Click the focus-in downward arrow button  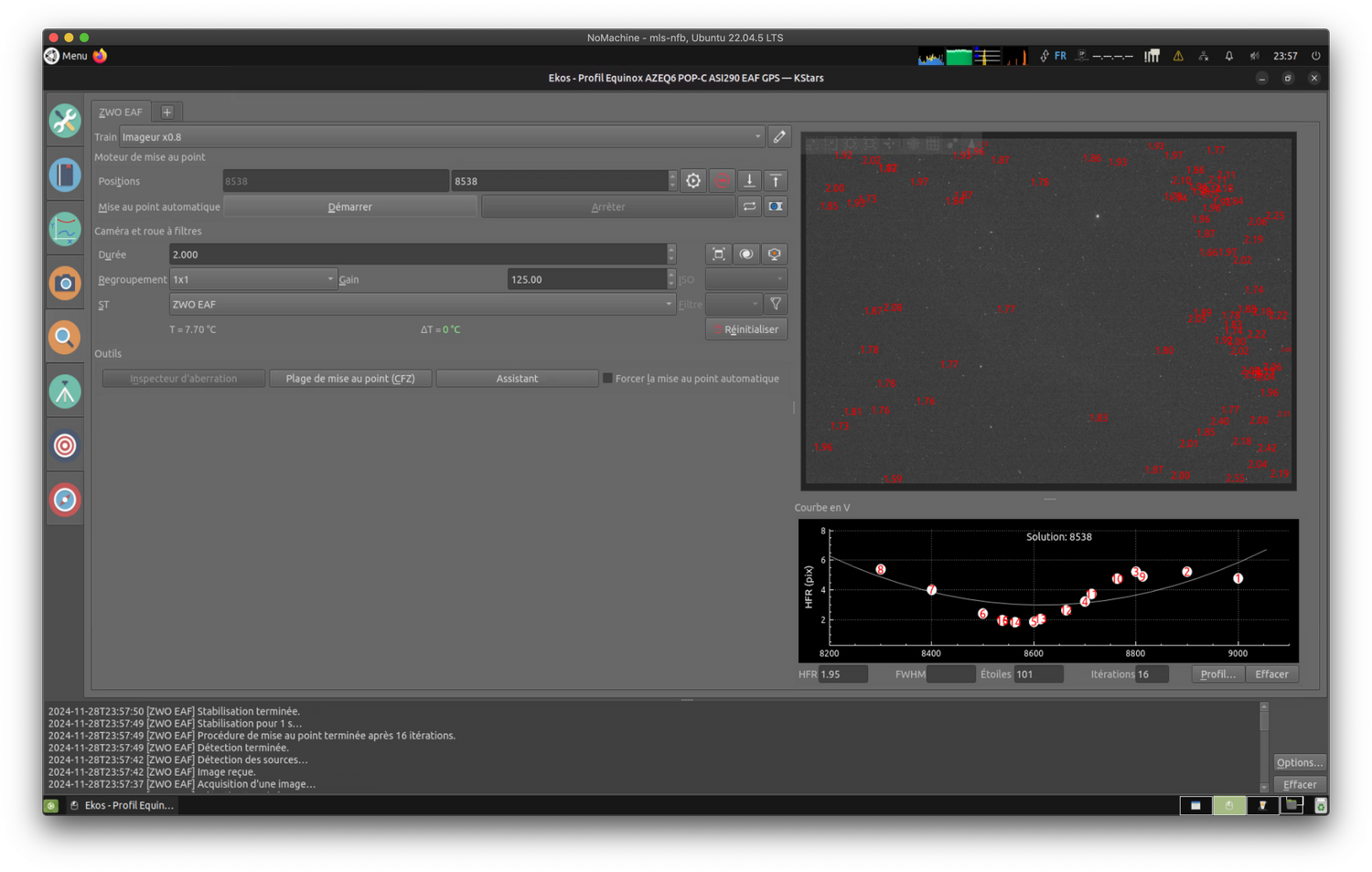[x=749, y=181]
